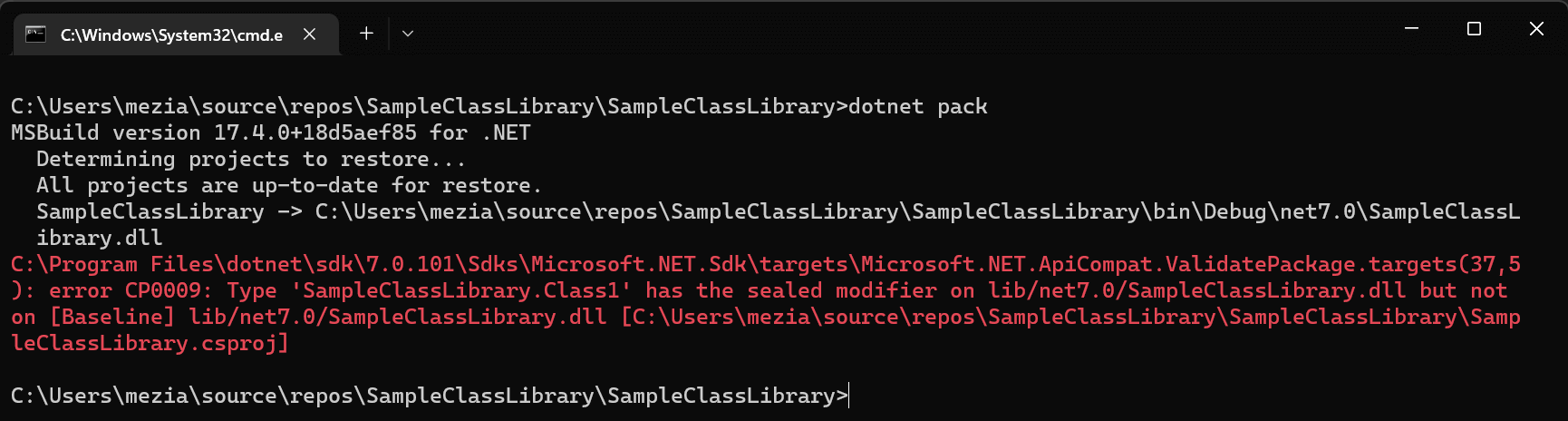Viewport: 1568px width, 421px height.
Task: Minimize the terminal window
Action: (1411, 29)
